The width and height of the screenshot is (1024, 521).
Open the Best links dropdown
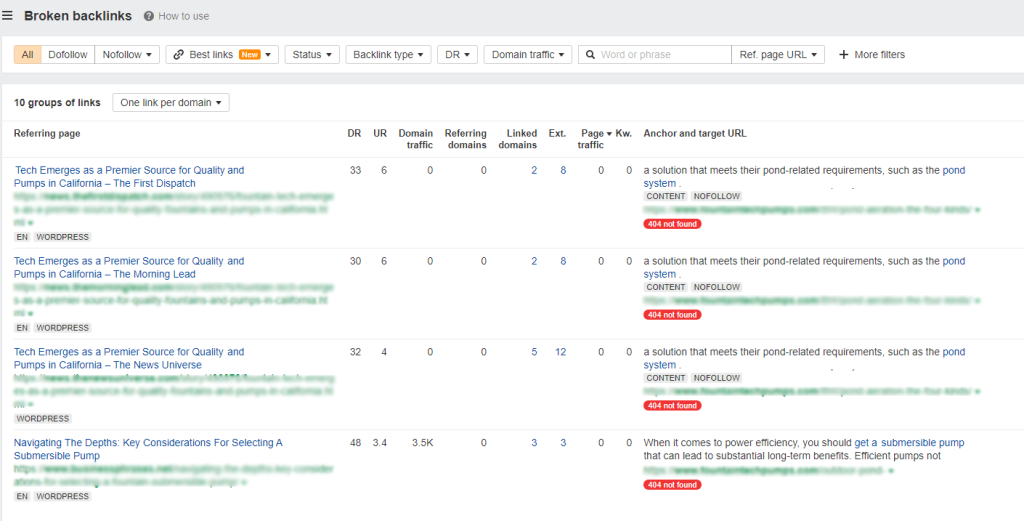pos(222,55)
